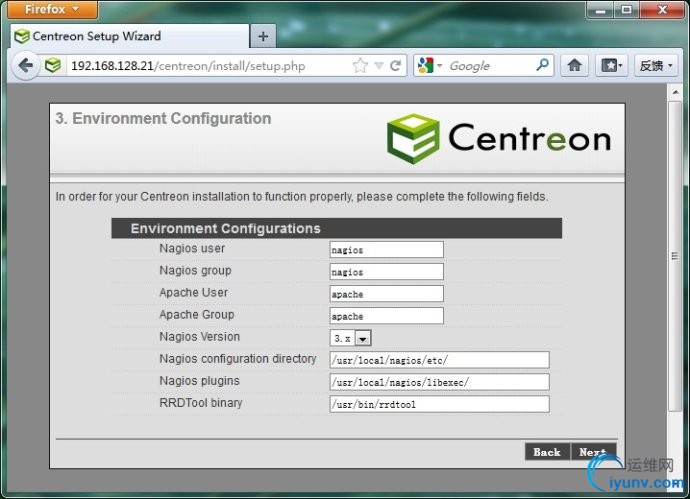This screenshot has width=690, height=499.
Task: Click the vertical page scrollbar thumb
Action: pos(675,256)
